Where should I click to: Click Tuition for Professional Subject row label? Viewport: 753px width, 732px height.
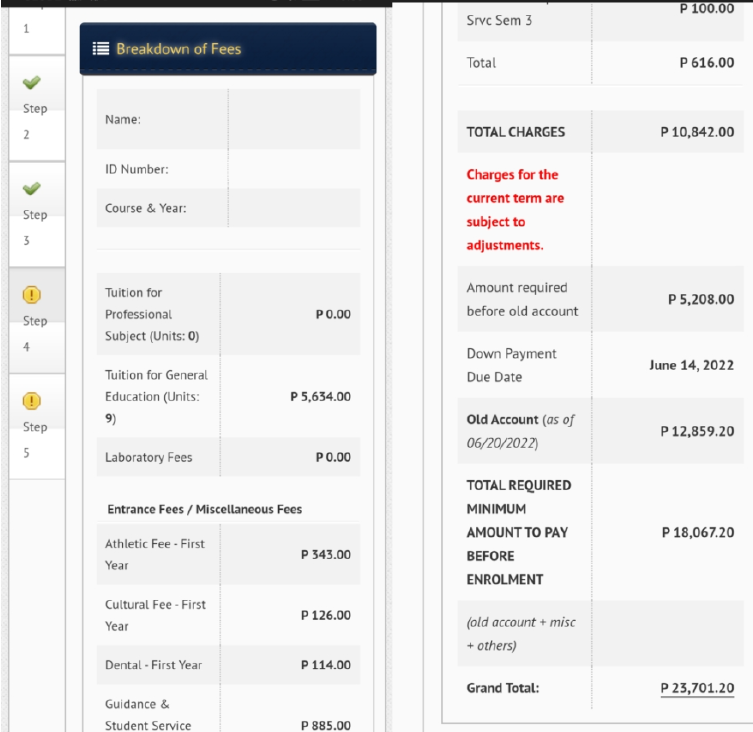[152, 314]
